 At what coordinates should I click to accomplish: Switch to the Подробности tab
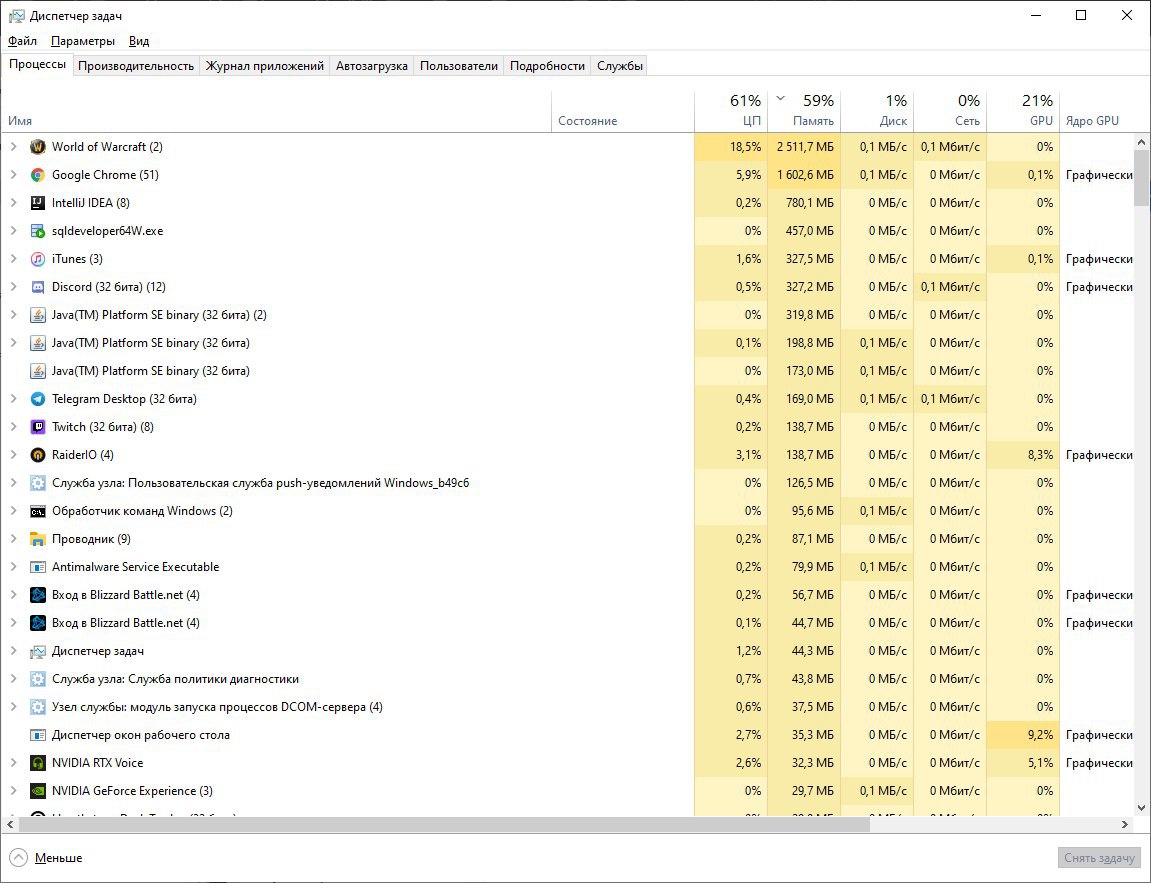coord(548,66)
